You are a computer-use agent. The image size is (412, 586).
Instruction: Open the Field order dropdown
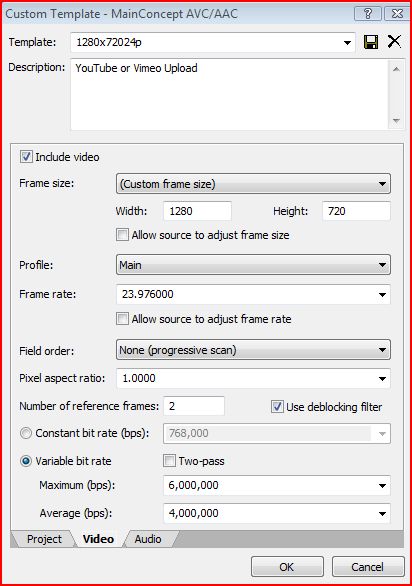[253, 350]
